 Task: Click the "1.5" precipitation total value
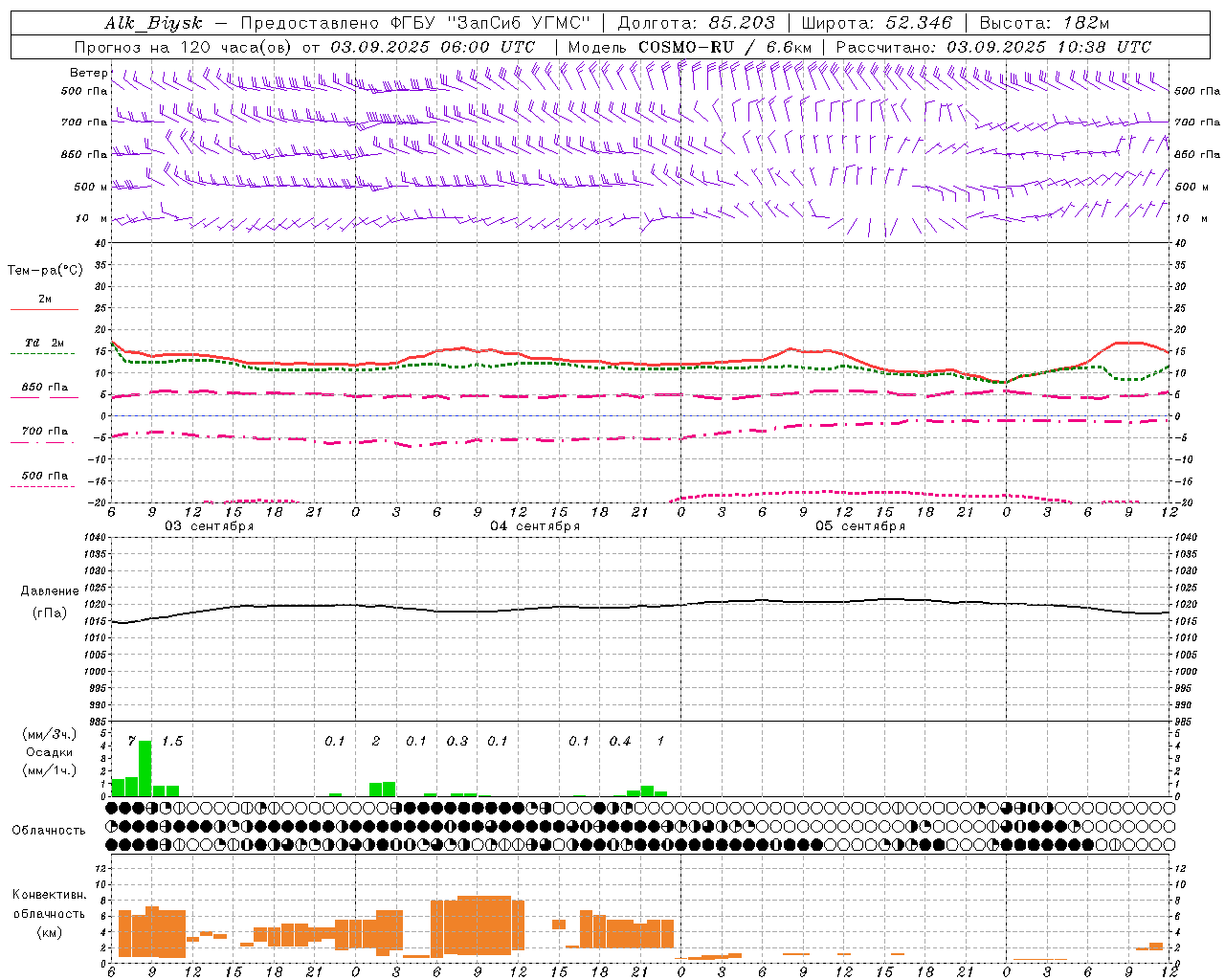(x=172, y=741)
